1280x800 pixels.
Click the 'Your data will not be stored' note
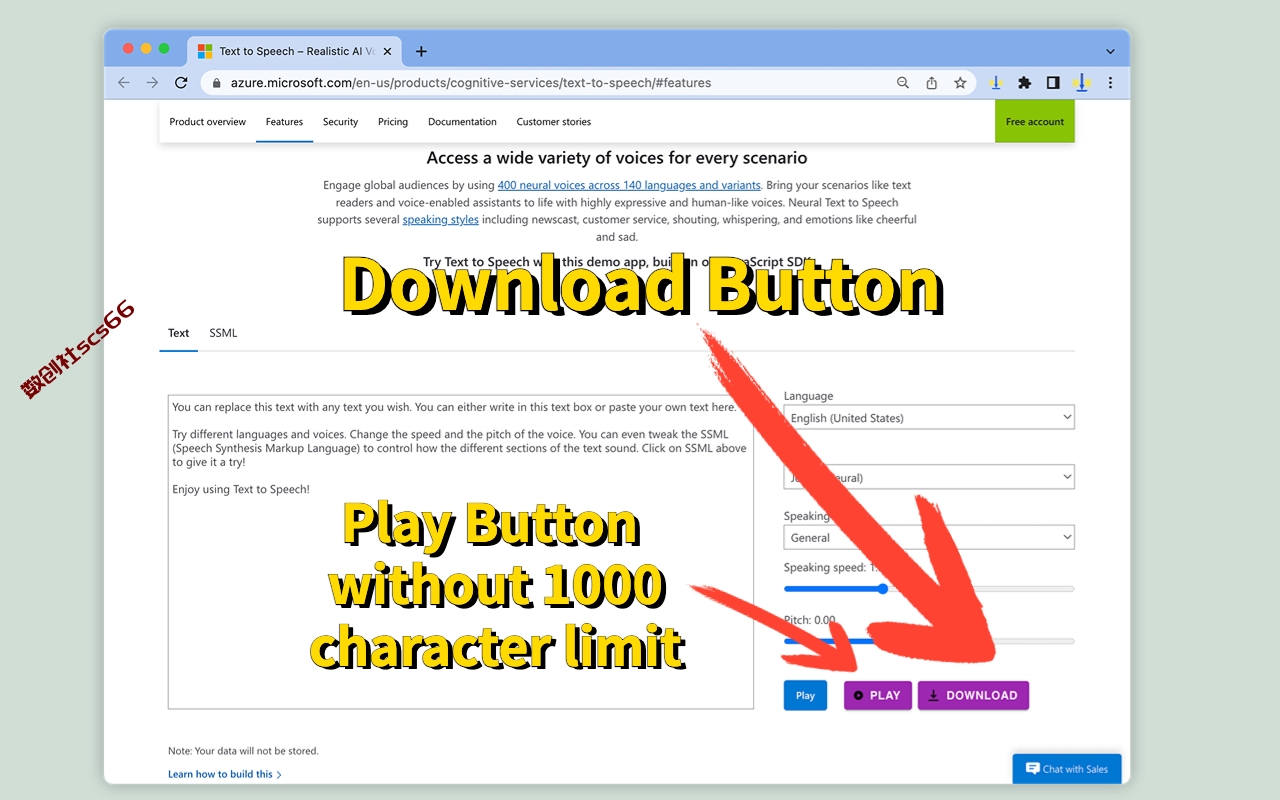243,750
